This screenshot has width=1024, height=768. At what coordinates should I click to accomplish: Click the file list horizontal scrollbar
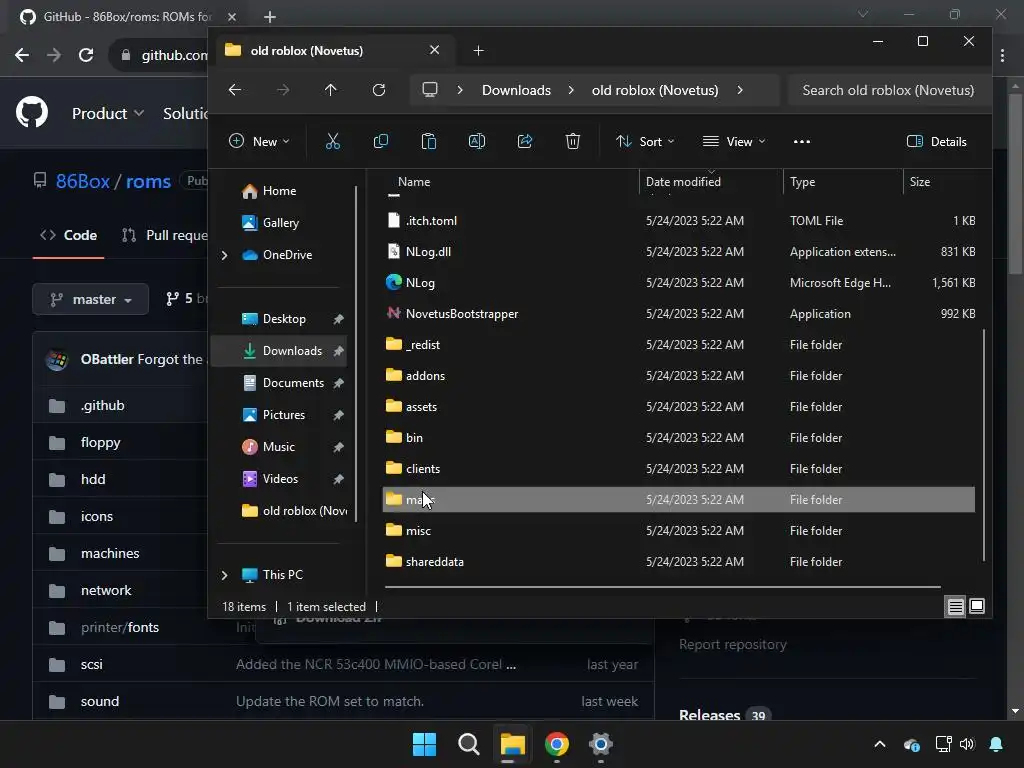(663, 586)
